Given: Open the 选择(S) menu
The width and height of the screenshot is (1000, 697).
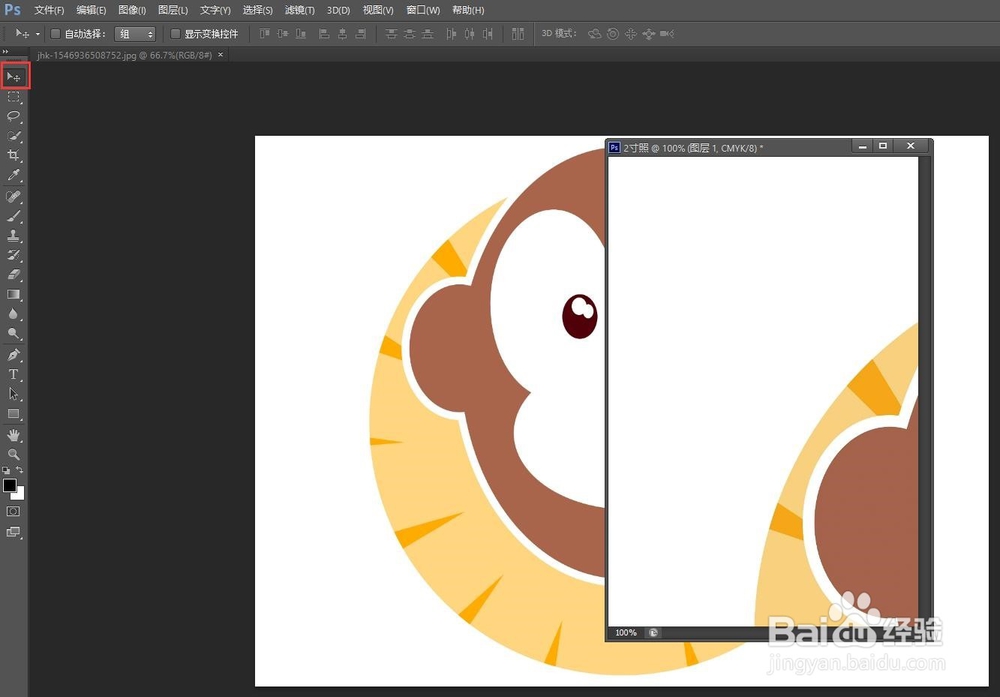Looking at the screenshot, I should tap(258, 10).
